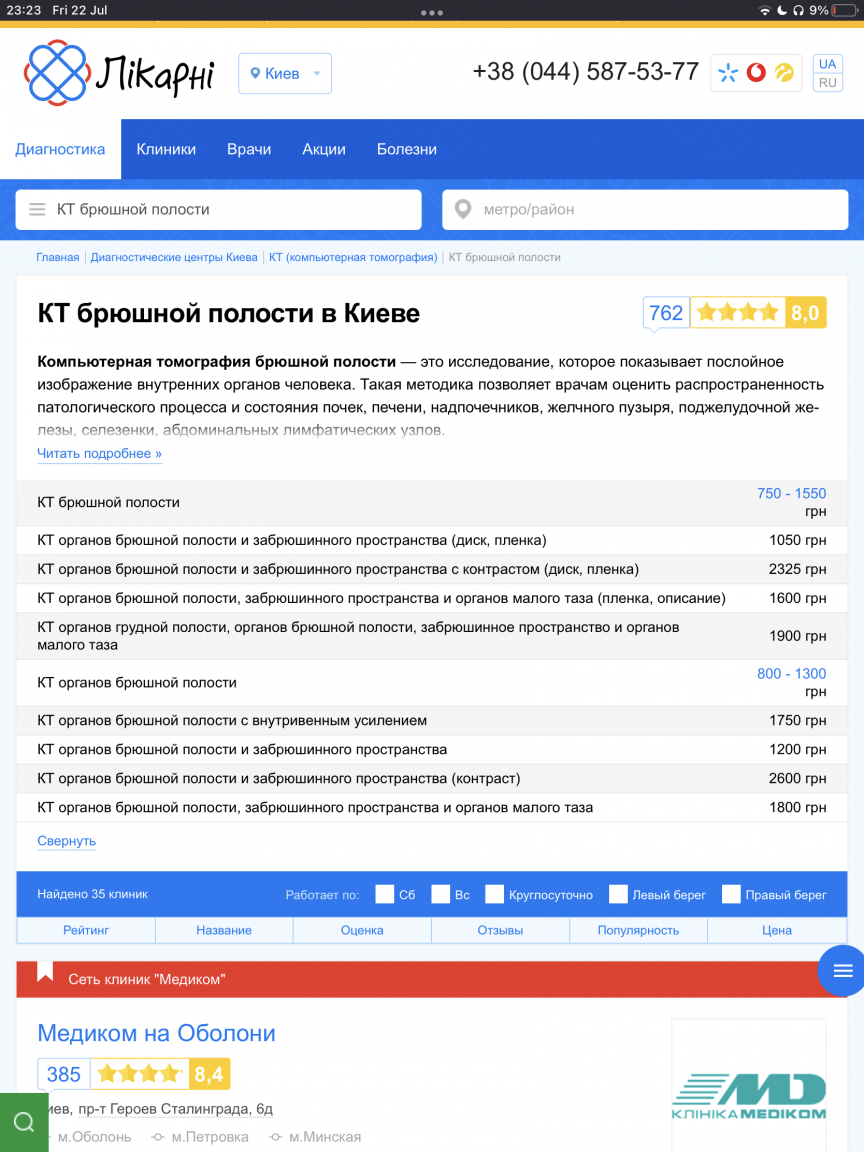Click the red bookmark ribbon icon

click(x=45, y=972)
